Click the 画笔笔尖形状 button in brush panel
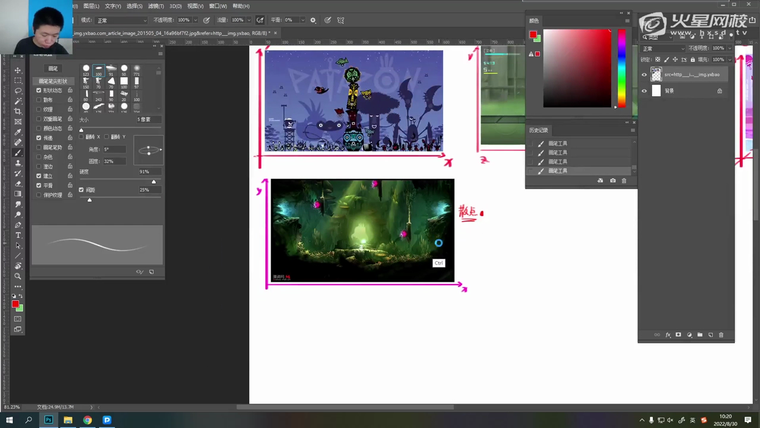The image size is (760, 428). tap(52, 80)
